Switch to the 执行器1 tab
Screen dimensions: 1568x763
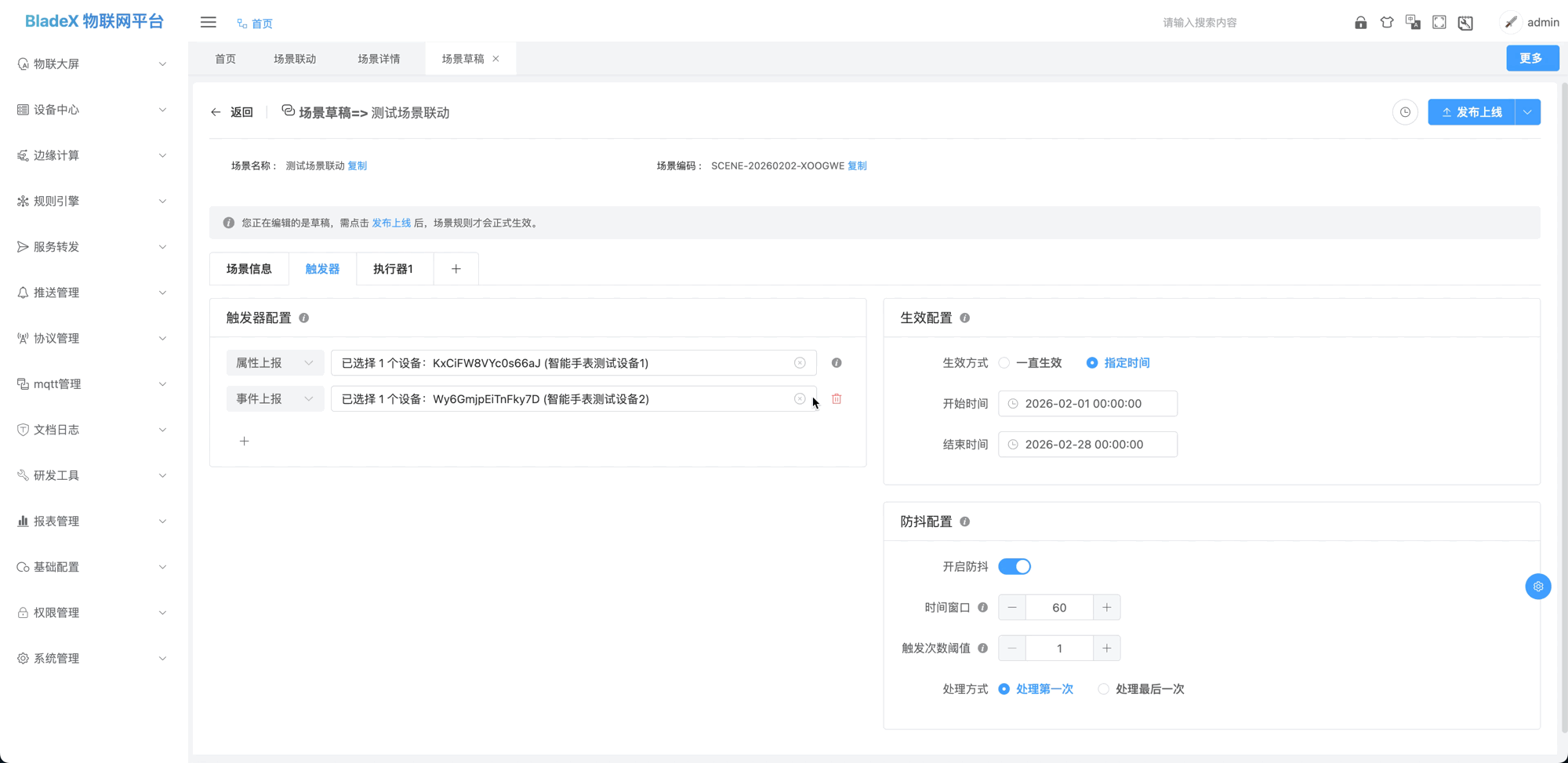click(394, 268)
